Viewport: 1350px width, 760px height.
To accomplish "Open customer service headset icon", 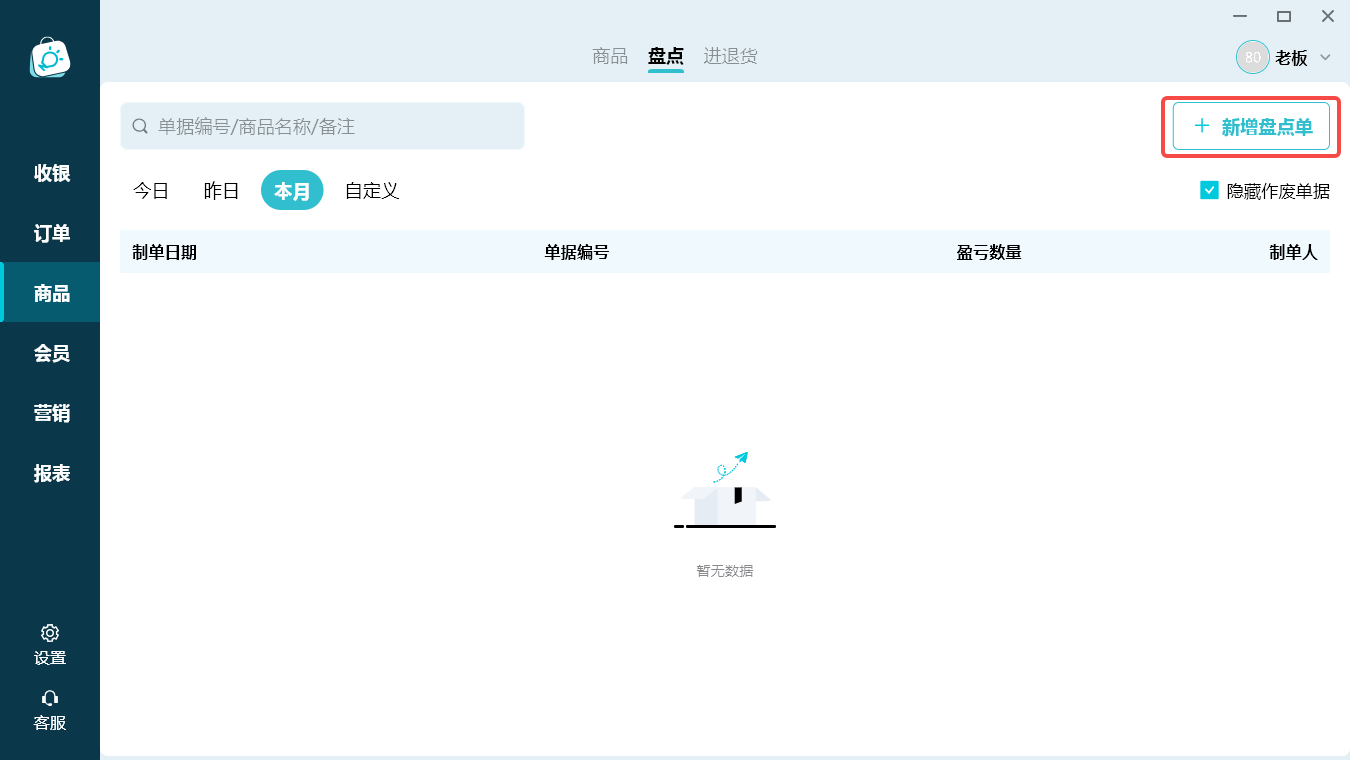I will pos(50,698).
